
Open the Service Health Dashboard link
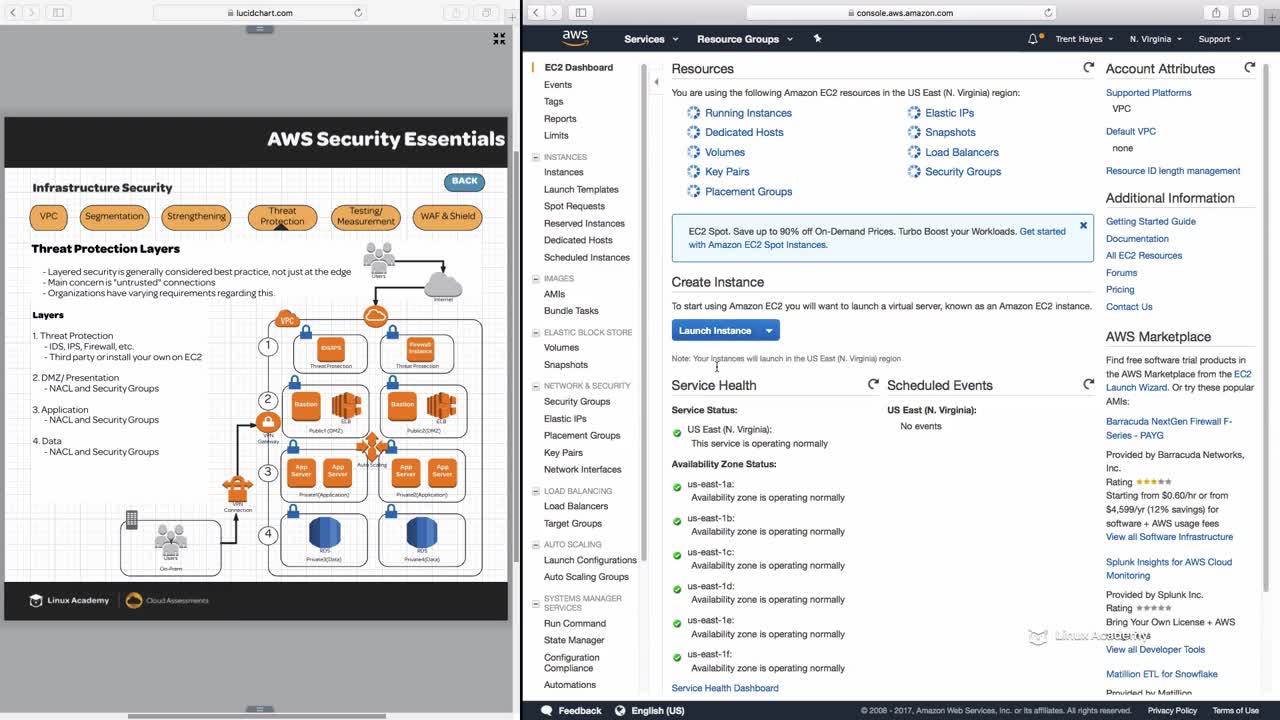725,688
